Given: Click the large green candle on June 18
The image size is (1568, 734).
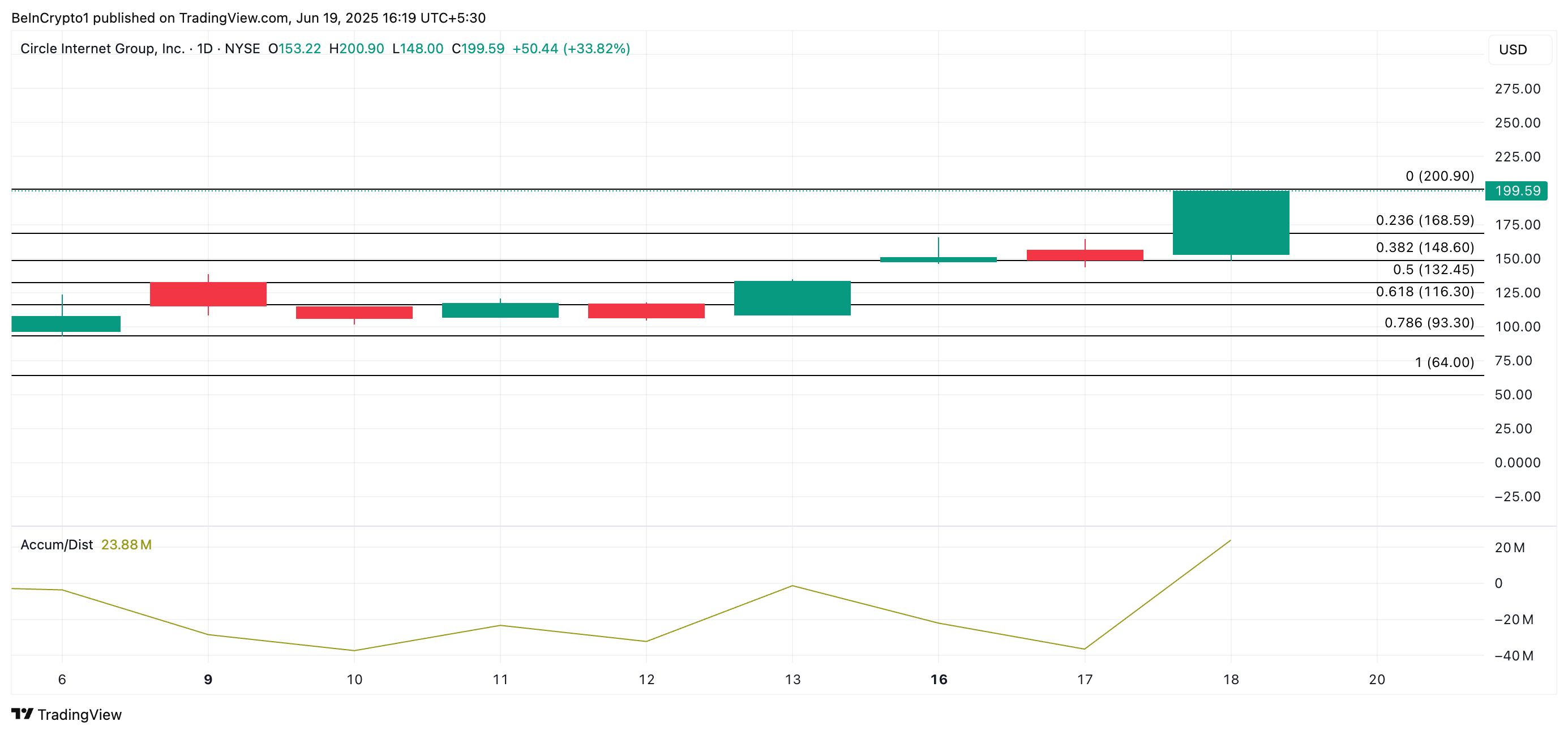Looking at the screenshot, I should click(x=1230, y=223).
